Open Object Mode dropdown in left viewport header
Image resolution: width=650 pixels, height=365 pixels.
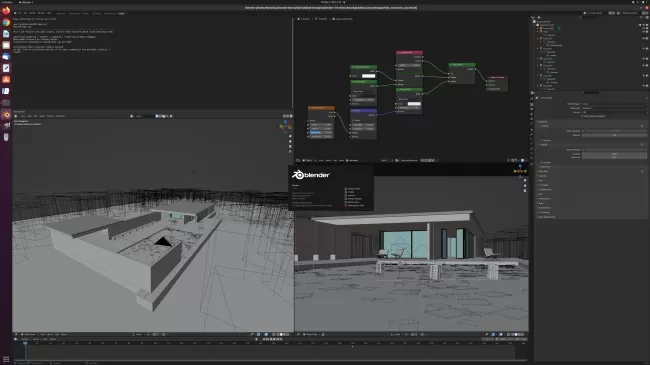tap(29, 334)
